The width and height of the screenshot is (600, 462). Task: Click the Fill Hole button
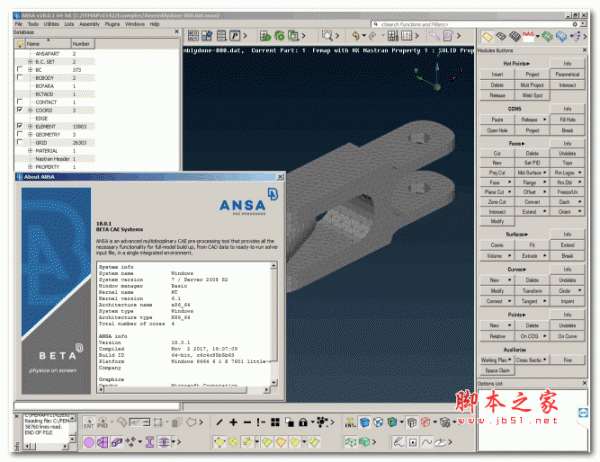pyautogui.click(x=567, y=119)
